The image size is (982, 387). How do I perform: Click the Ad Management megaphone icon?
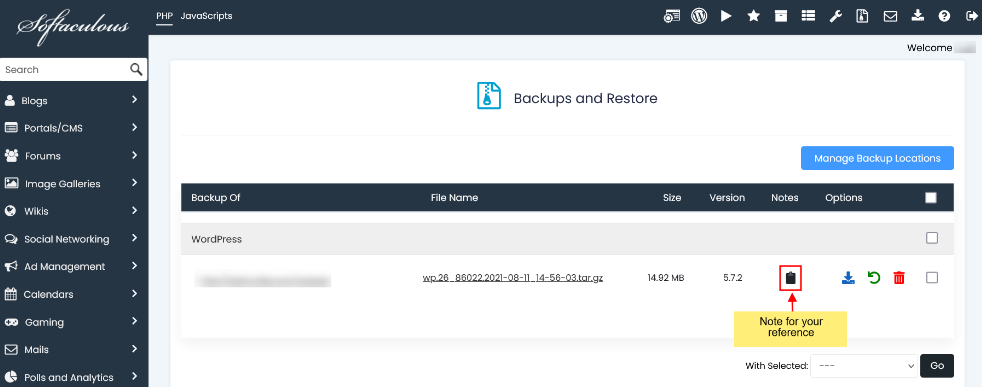pos(11,266)
